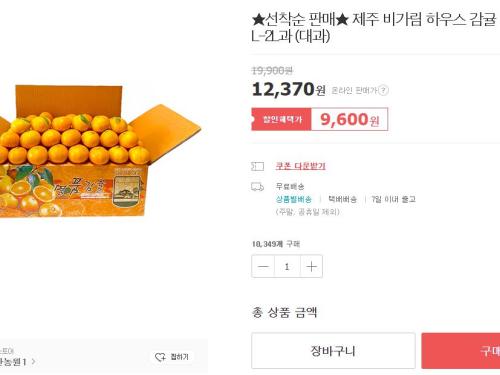Click the 9,600원 discount price box
The image size is (500, 375).
pos(350,119)
